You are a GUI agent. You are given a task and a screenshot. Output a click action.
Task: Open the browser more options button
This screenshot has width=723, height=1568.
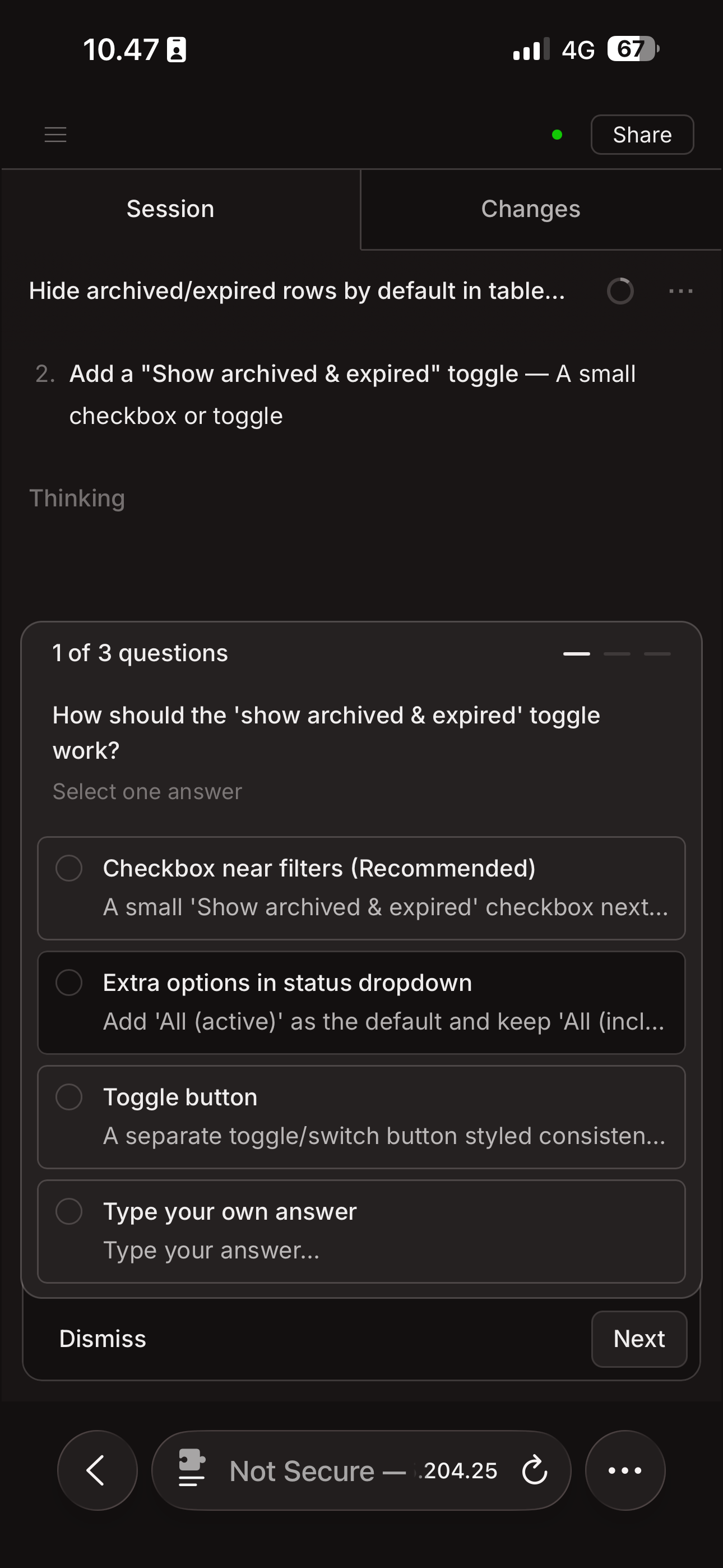point(625,1470)
